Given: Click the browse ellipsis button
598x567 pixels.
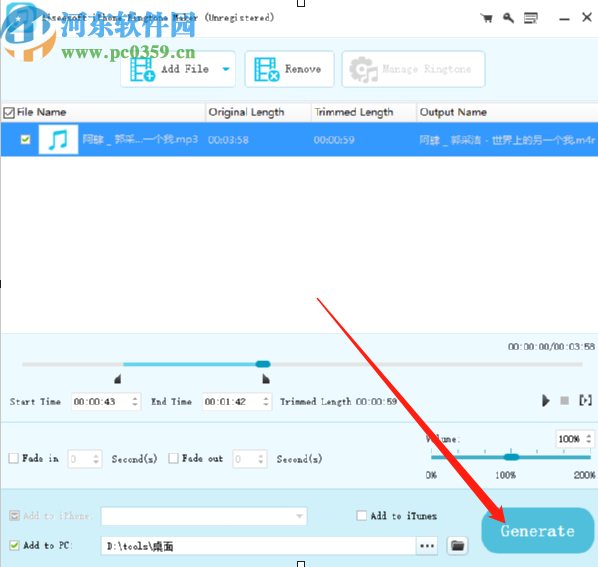Looking at the screenshot, I should click(427, 546).
